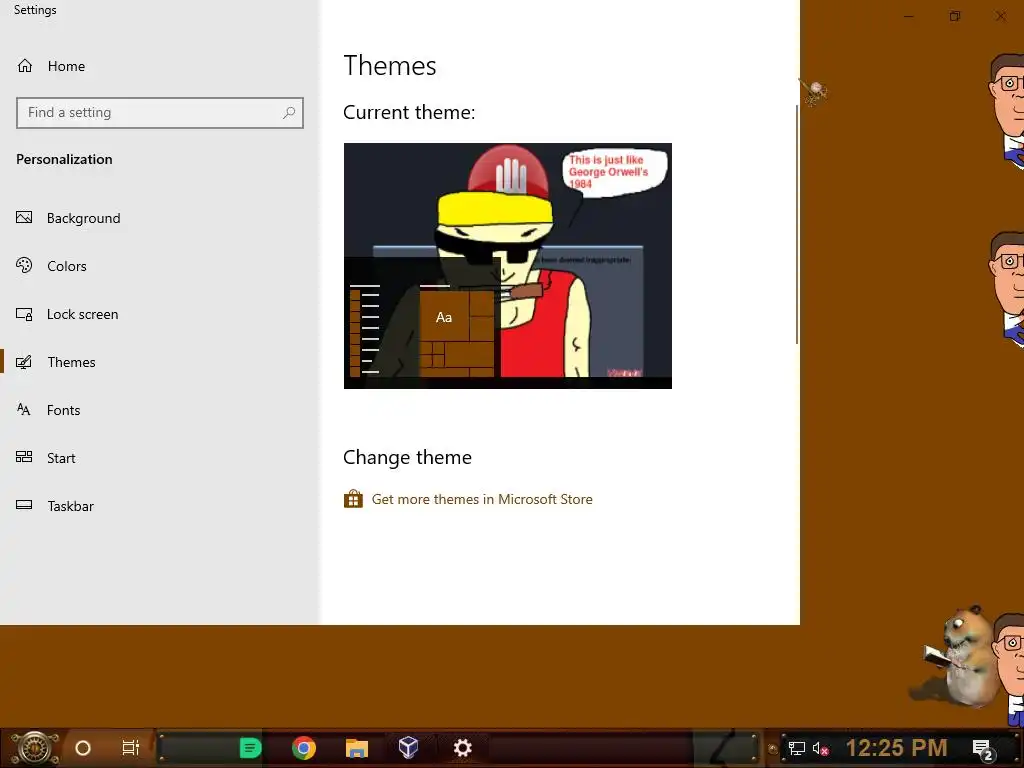Viewport: 1024px width, 768px height.
Task: Open Start settings page
Action: 46,458
